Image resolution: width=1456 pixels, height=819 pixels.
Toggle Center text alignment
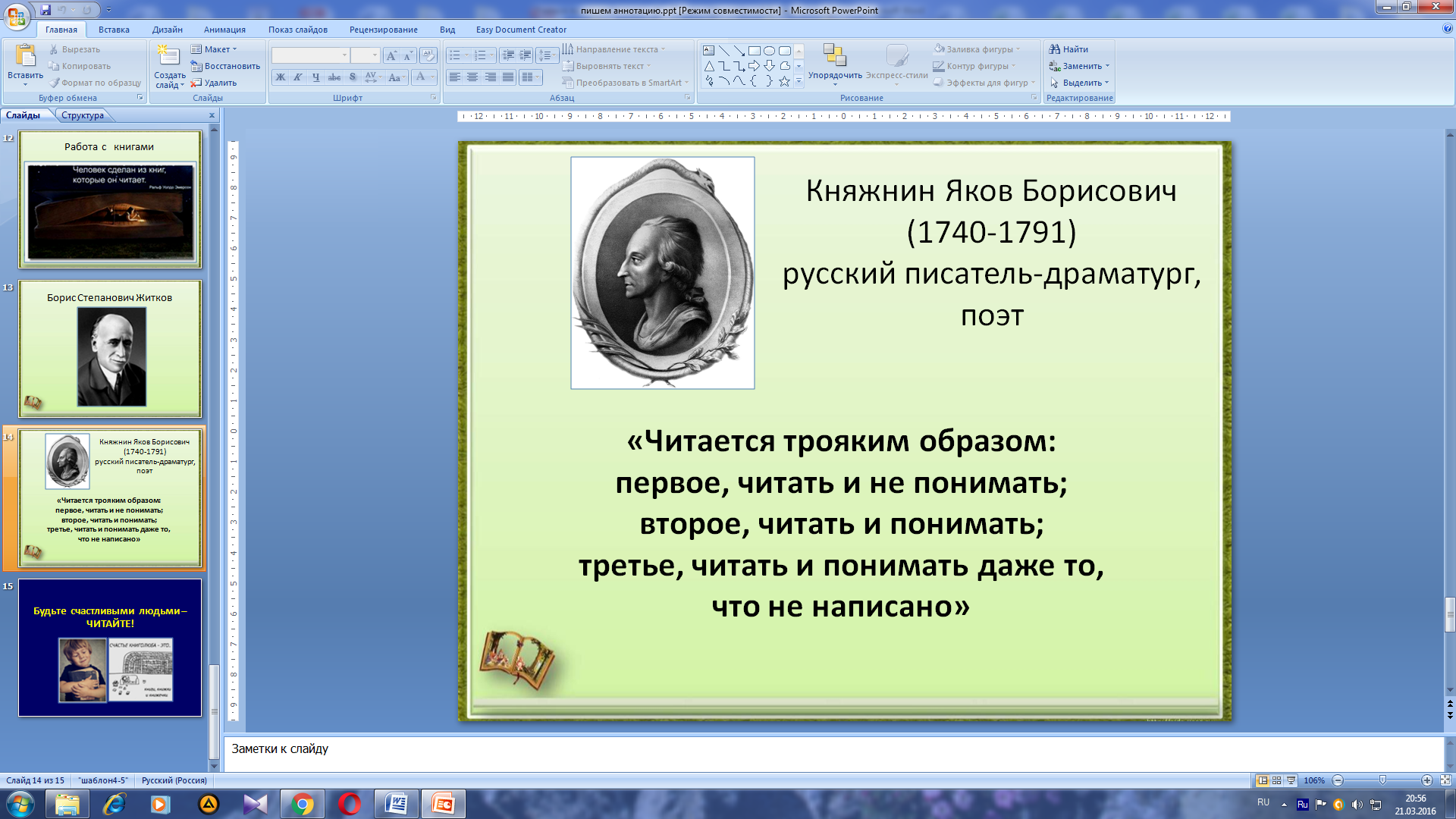coord(472,77)
